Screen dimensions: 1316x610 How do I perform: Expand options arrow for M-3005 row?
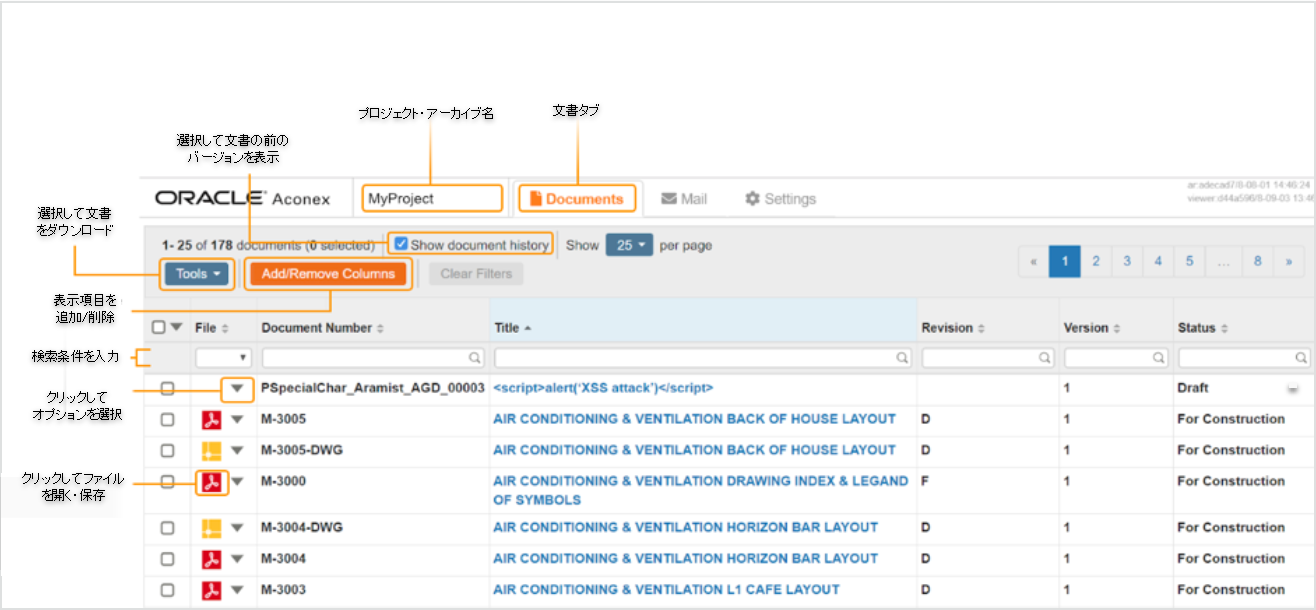pos(237,419)
